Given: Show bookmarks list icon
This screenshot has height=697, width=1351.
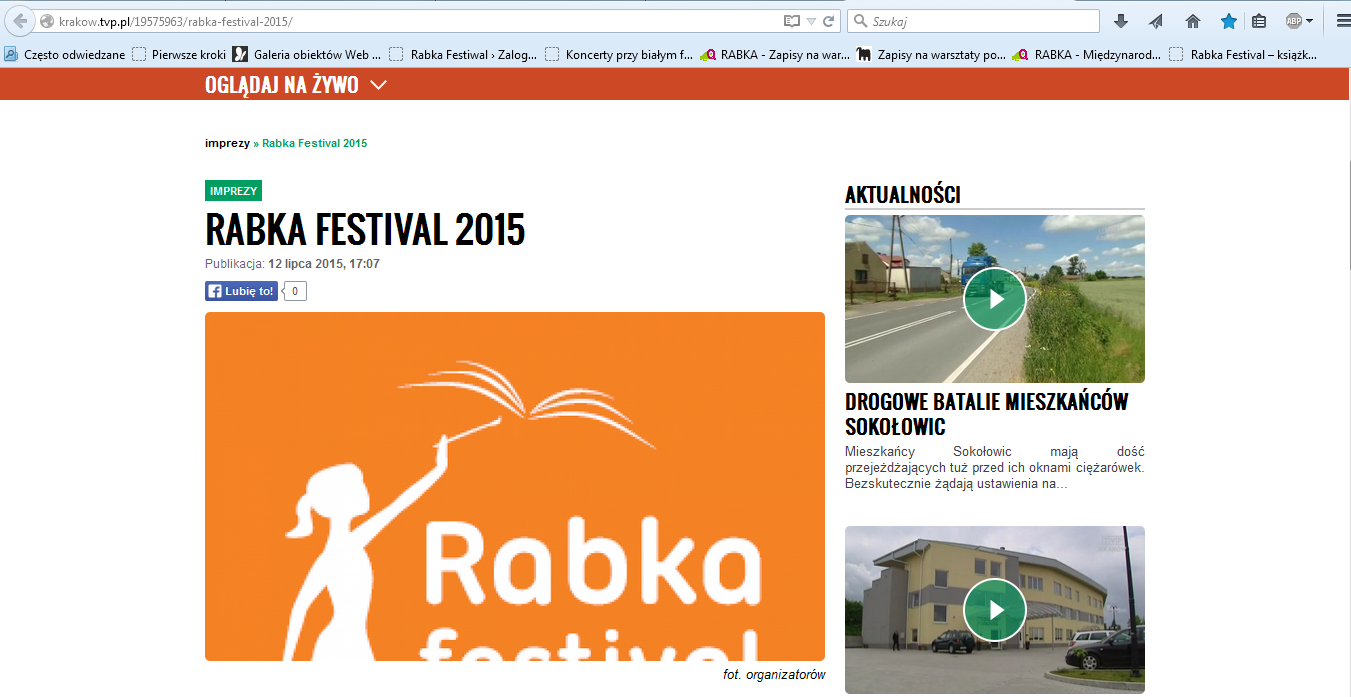Looking at the screenshot, I should pos(1259,21).
